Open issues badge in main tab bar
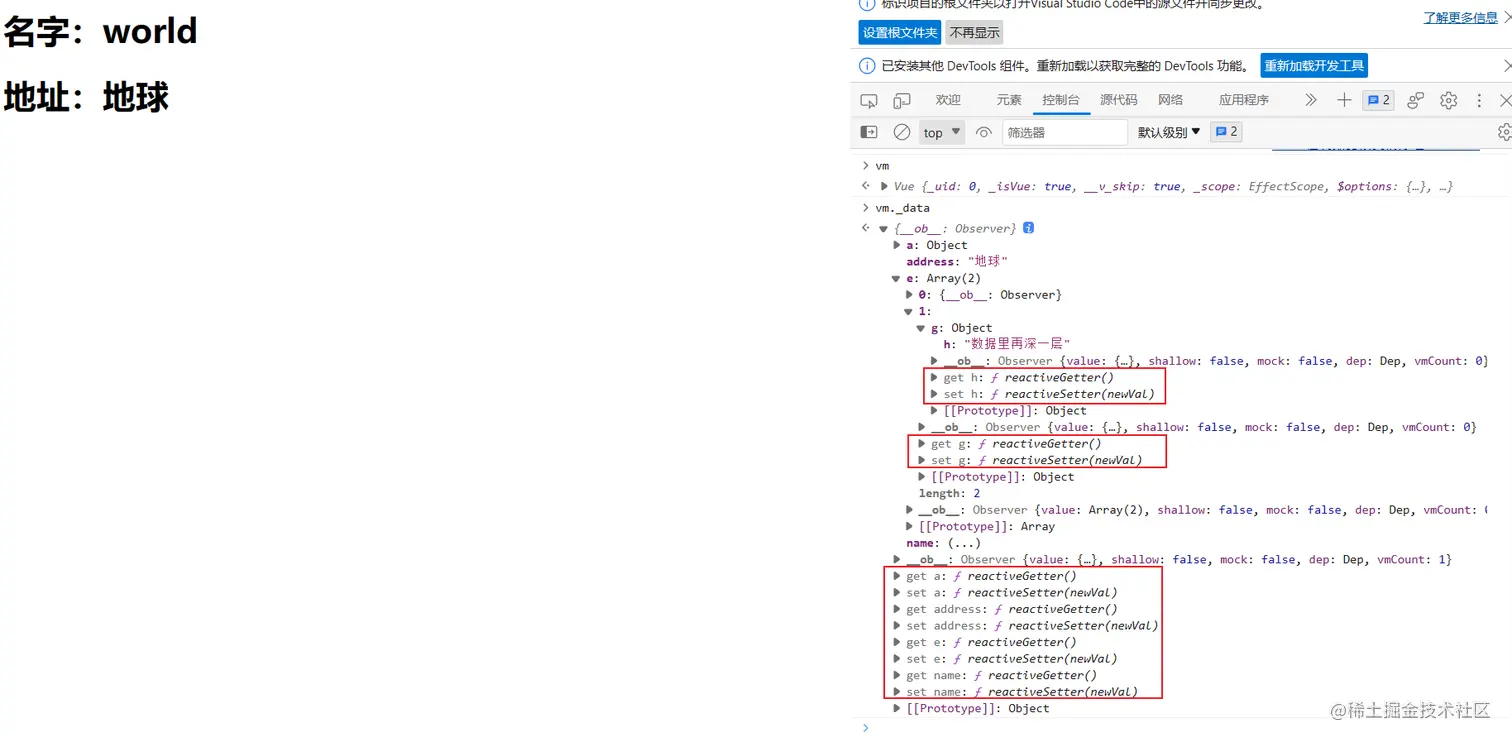Viewport: 1512px width, 742px height. [x=1378, y=100]
